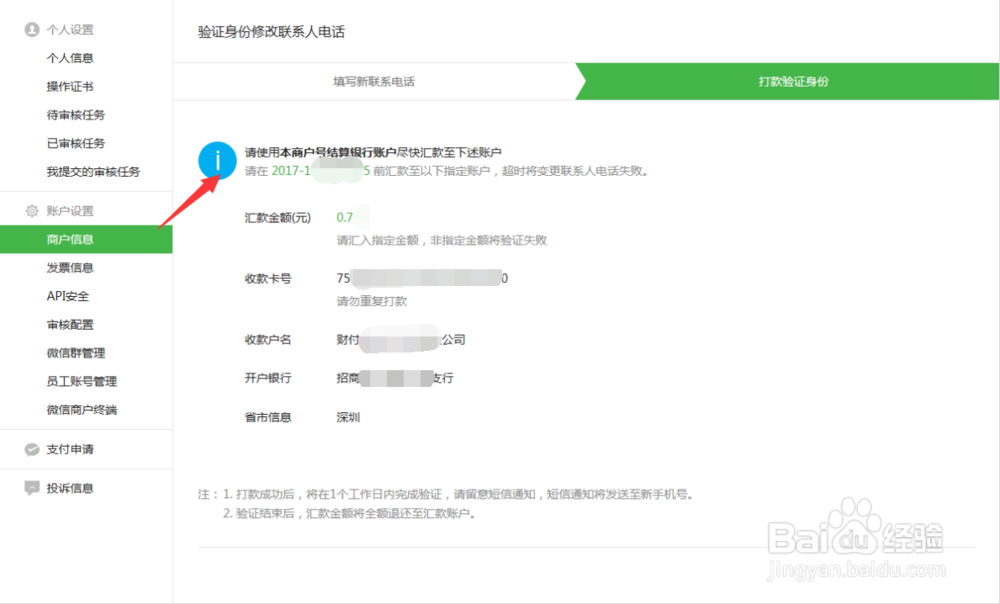This screenshot has width=1000, height=604.
Task: Select 我提交的审核任务 in the sidebar
Action: click(x=89, y=171)
